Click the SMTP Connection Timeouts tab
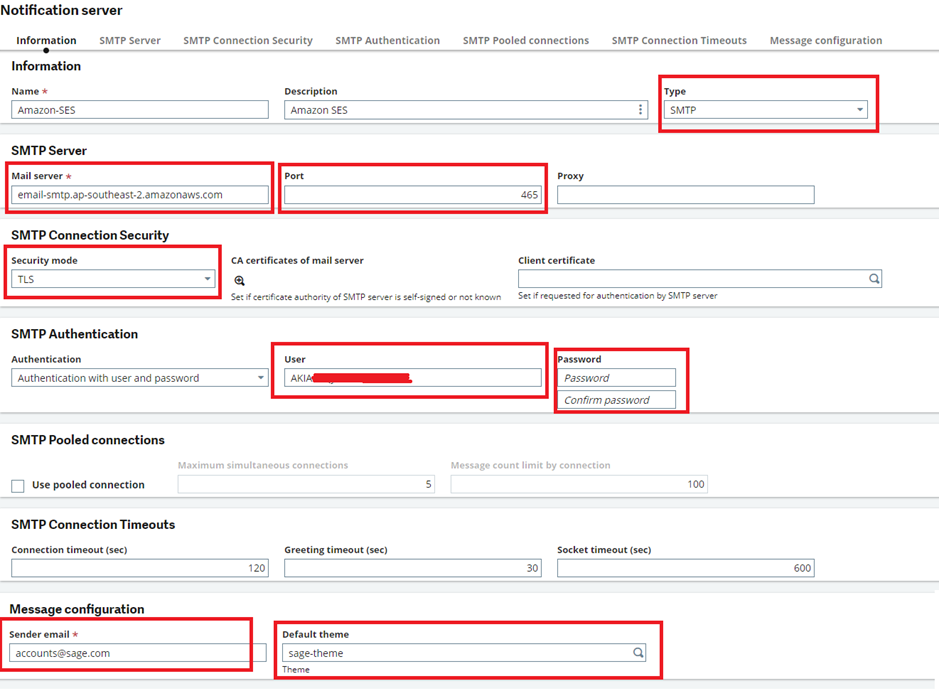 679,41
